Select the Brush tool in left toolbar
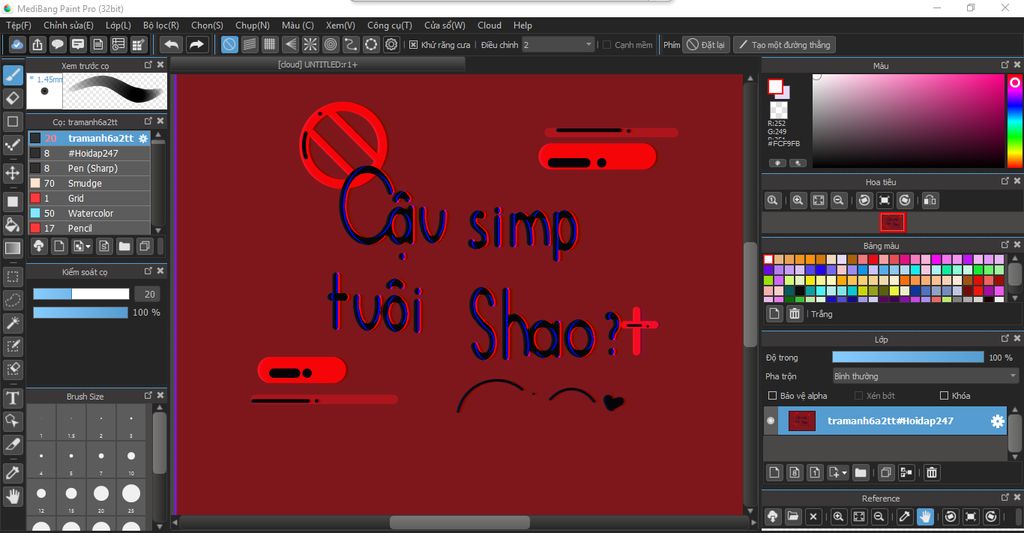 (12, 75)
